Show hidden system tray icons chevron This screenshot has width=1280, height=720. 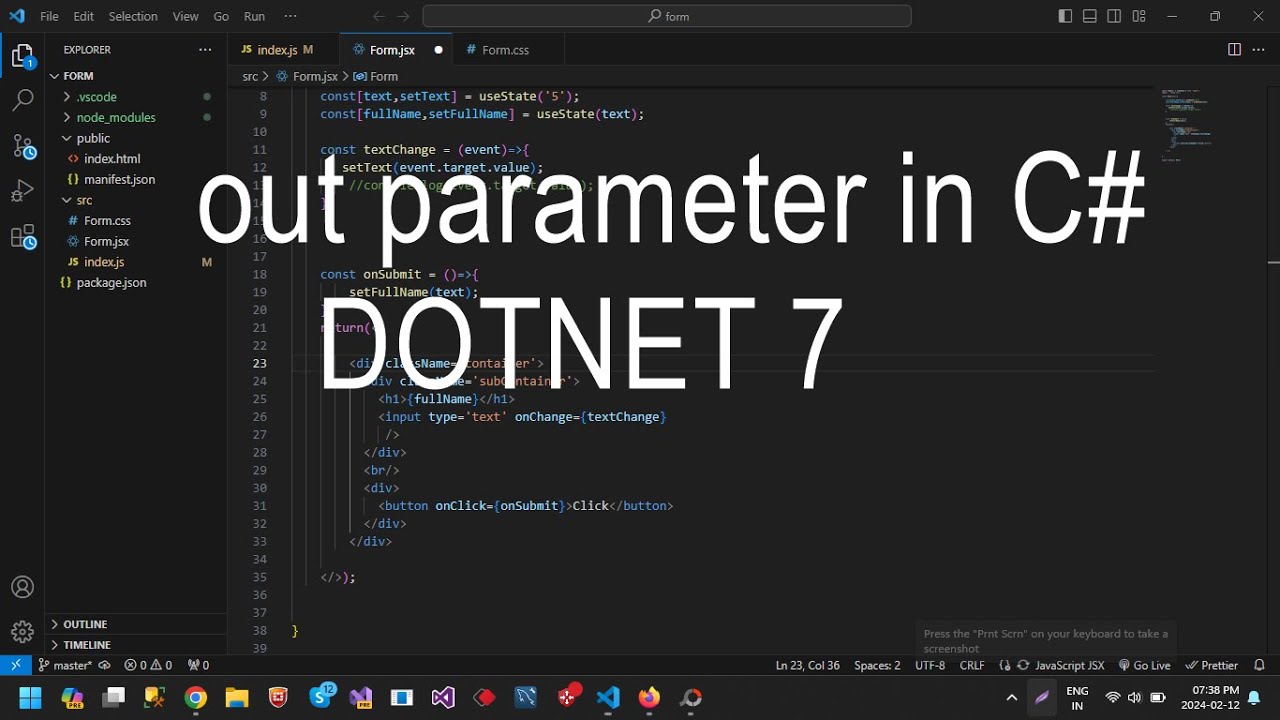(x=1011, y=697)
